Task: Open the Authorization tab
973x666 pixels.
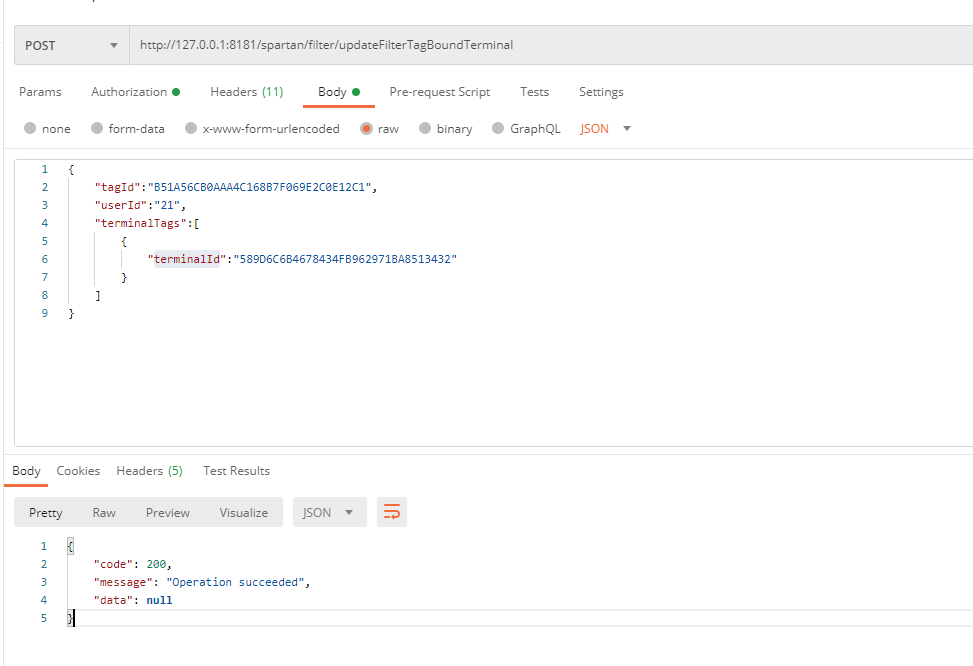Action: [135, 92]
